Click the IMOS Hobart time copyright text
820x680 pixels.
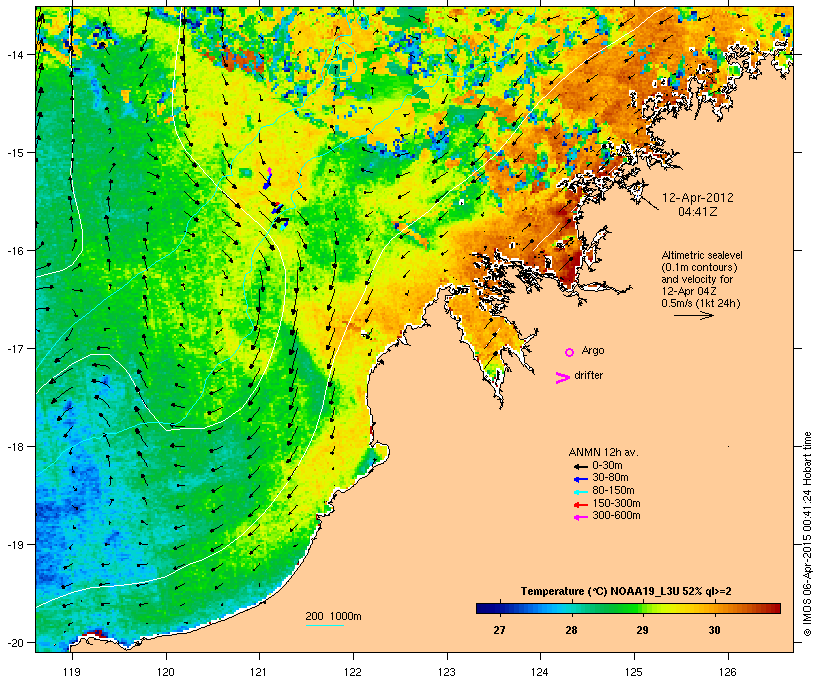coord(807,534)
